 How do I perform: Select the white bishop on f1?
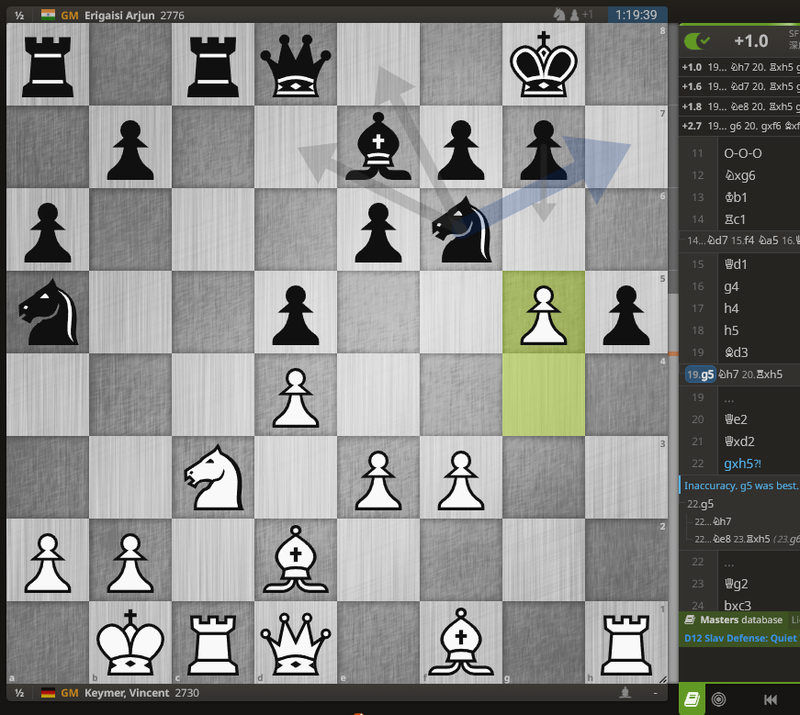461,643
